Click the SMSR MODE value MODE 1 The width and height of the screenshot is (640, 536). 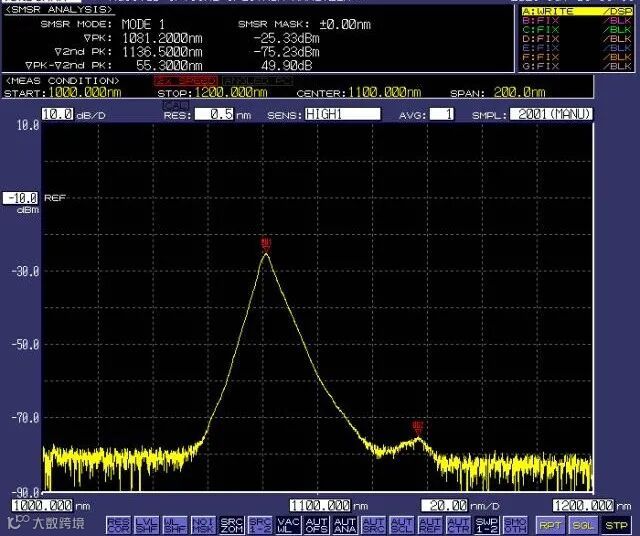pyautogui.click(x=143, y=24)
